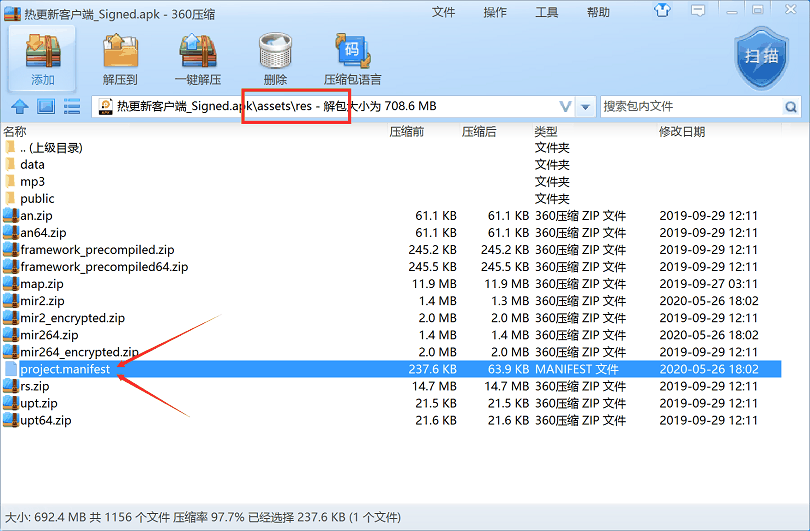Select framework_precompiled64.zip
This screenshot has height=531, width=810.
[104, 267]
